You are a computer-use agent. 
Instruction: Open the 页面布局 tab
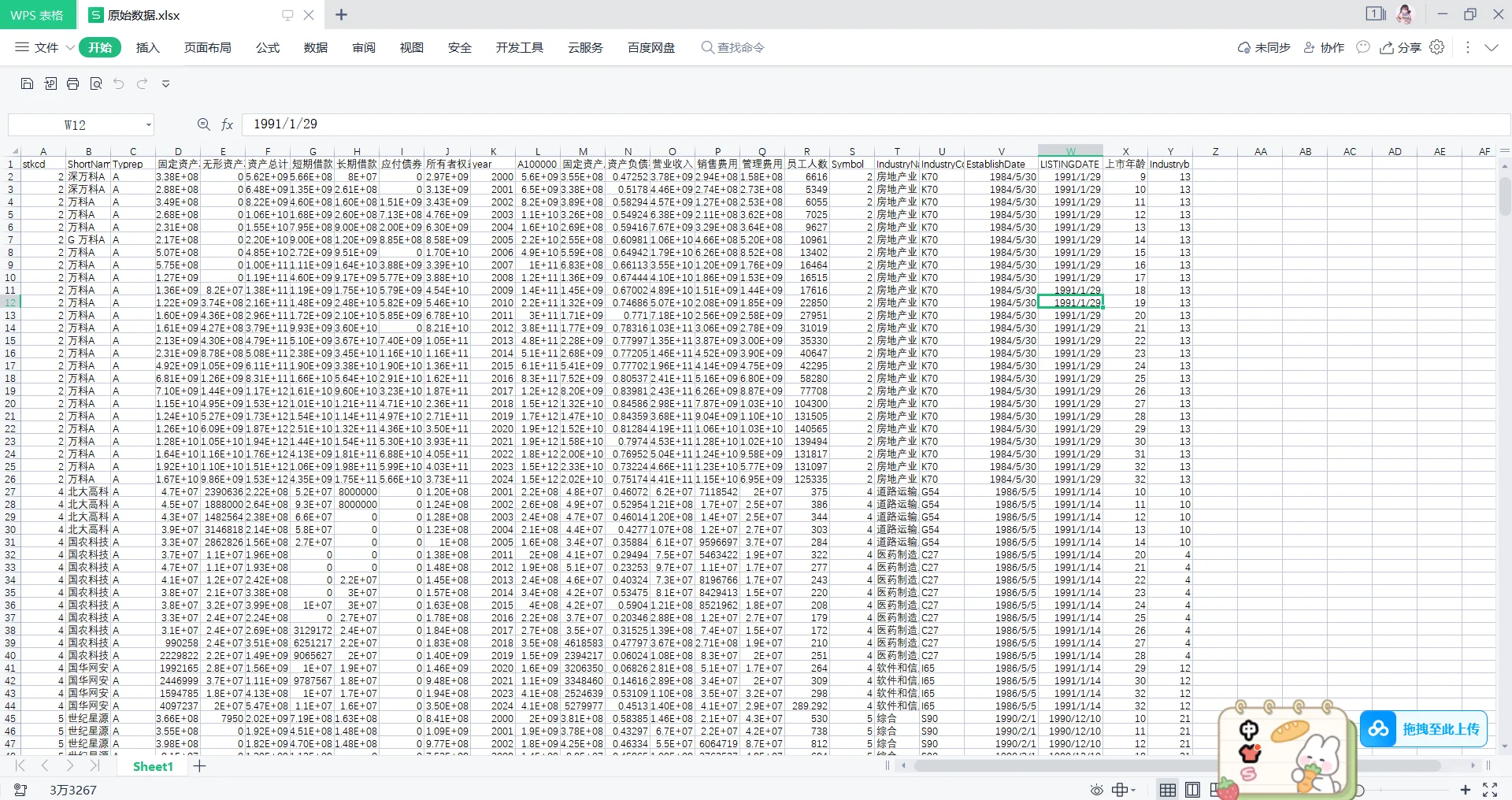pyautogui.click(x=208, y=47)
